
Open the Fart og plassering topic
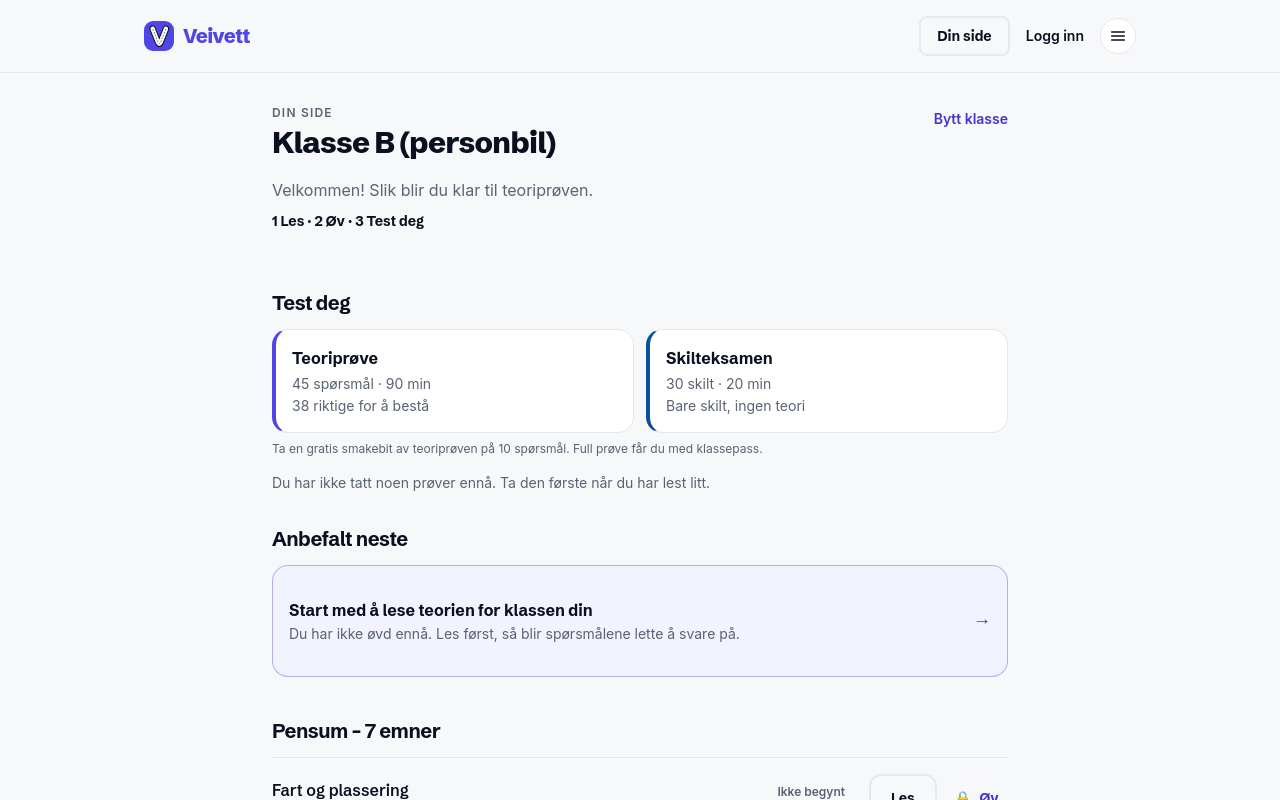pos(340,790)
